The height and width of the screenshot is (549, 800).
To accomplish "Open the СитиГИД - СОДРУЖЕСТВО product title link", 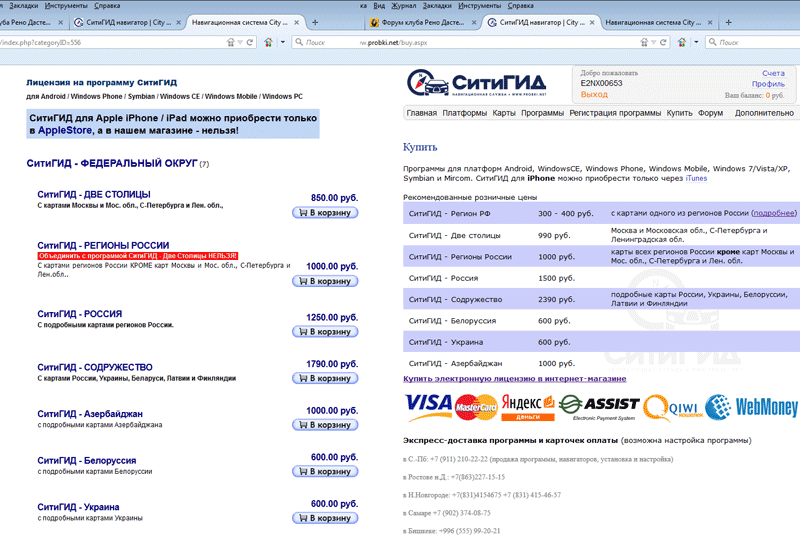I will 95,367.
